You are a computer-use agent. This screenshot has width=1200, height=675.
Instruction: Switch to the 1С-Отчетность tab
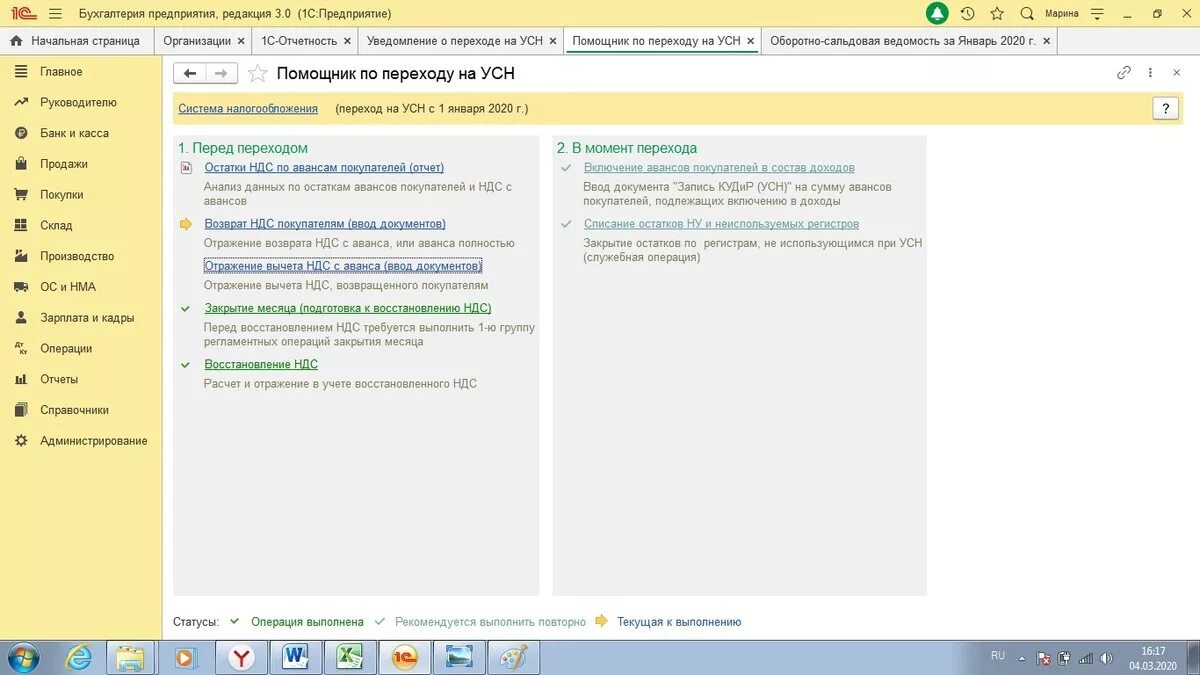[299, 41]
